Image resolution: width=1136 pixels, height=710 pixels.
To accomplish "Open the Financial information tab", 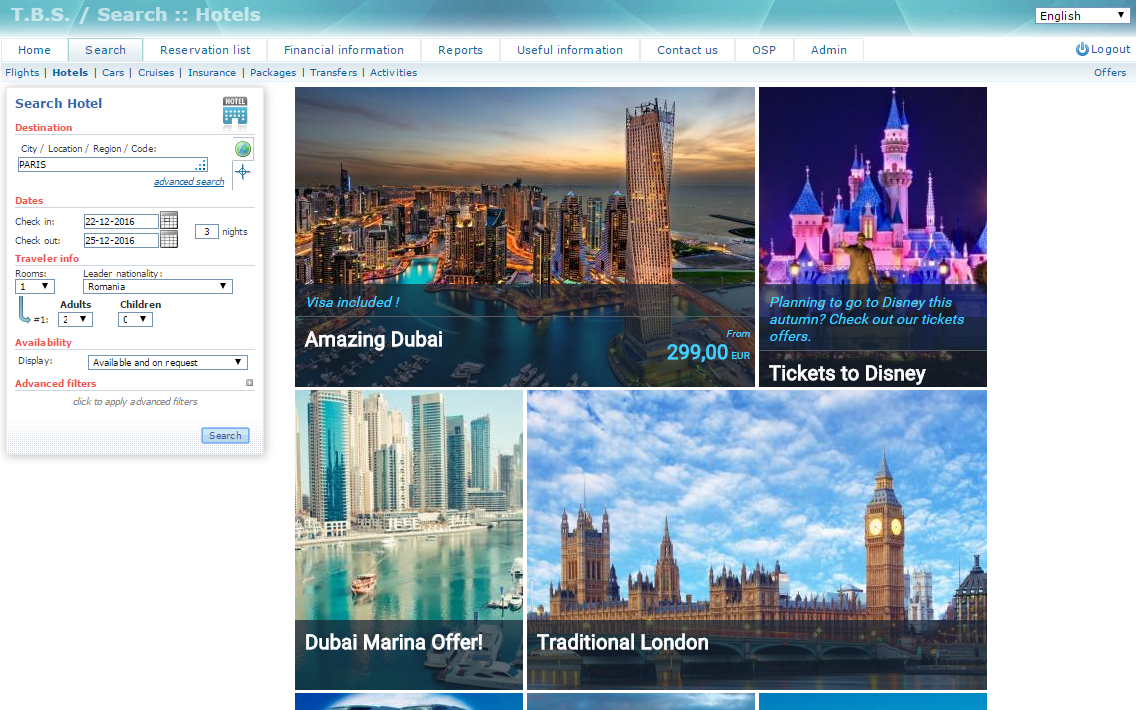I will [344, 50].
